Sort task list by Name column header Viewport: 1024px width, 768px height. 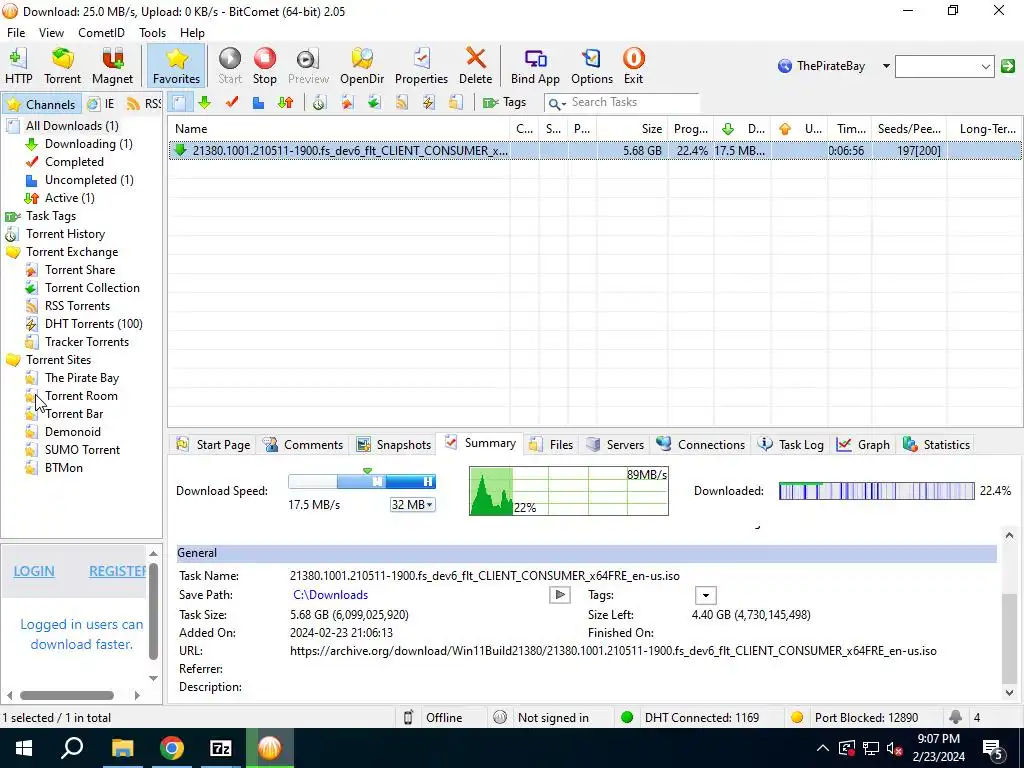click(x=339, y=129)
